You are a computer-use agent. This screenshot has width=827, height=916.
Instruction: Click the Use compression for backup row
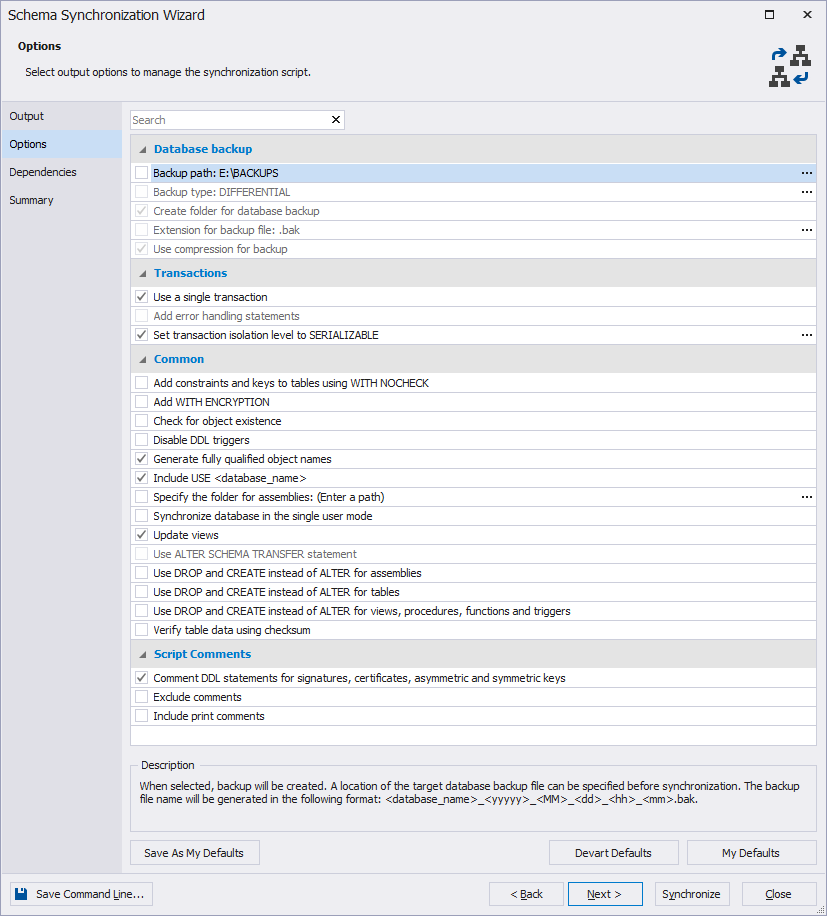[473, 249]
